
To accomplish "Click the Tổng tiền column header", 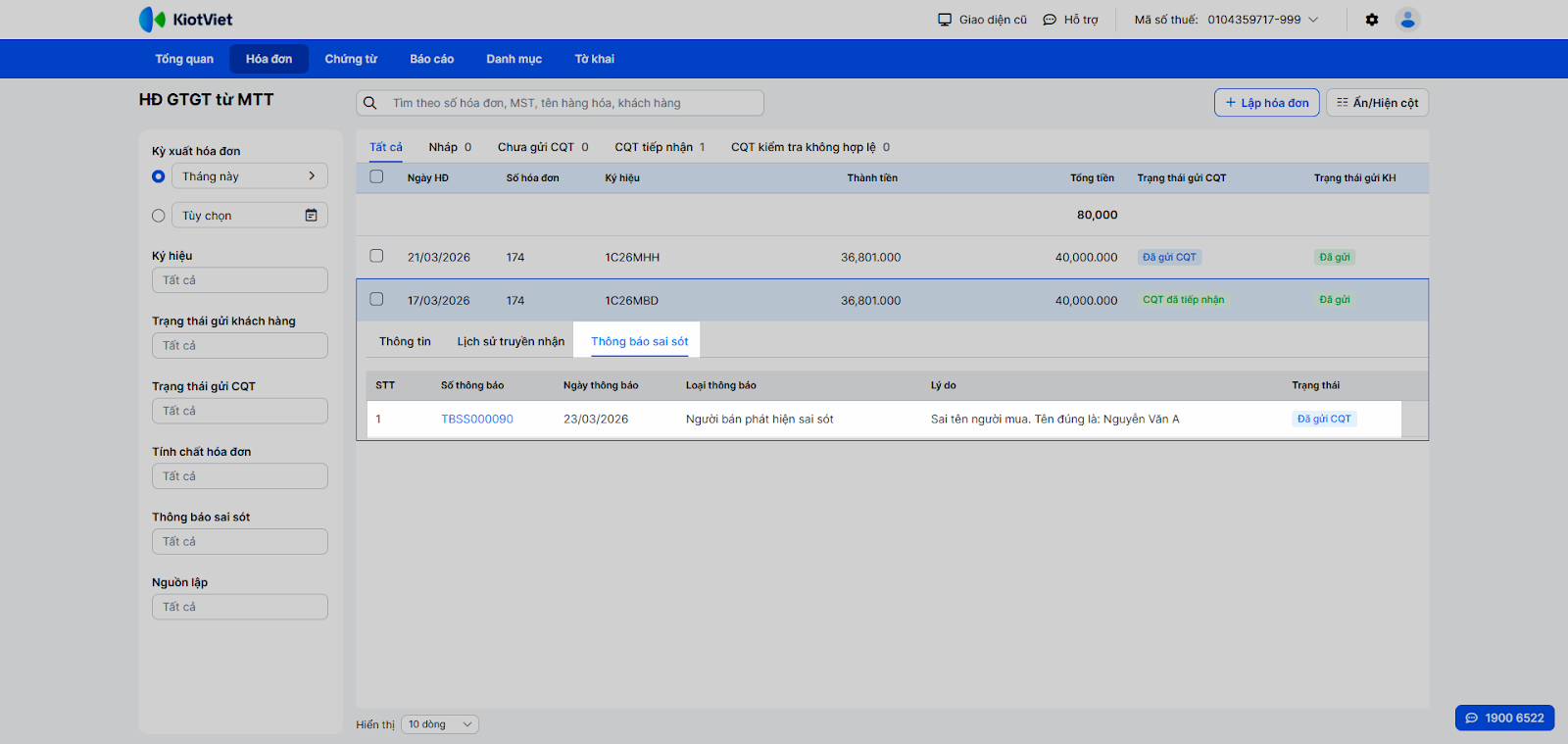I will point(1092,178).
